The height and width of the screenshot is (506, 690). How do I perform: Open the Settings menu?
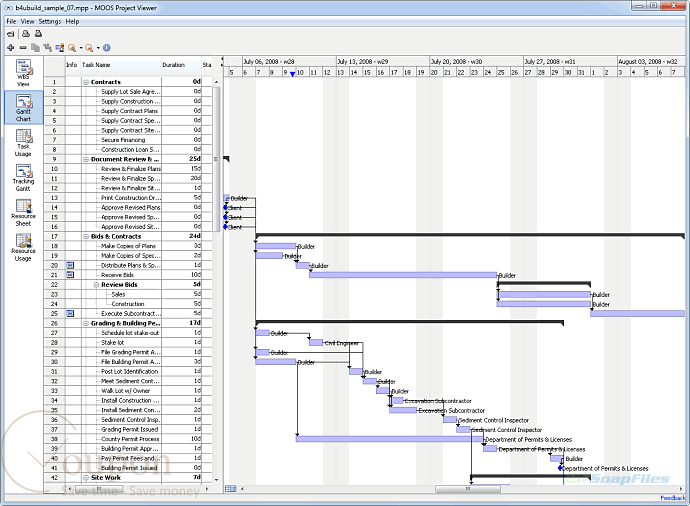[x=50, y=21]
